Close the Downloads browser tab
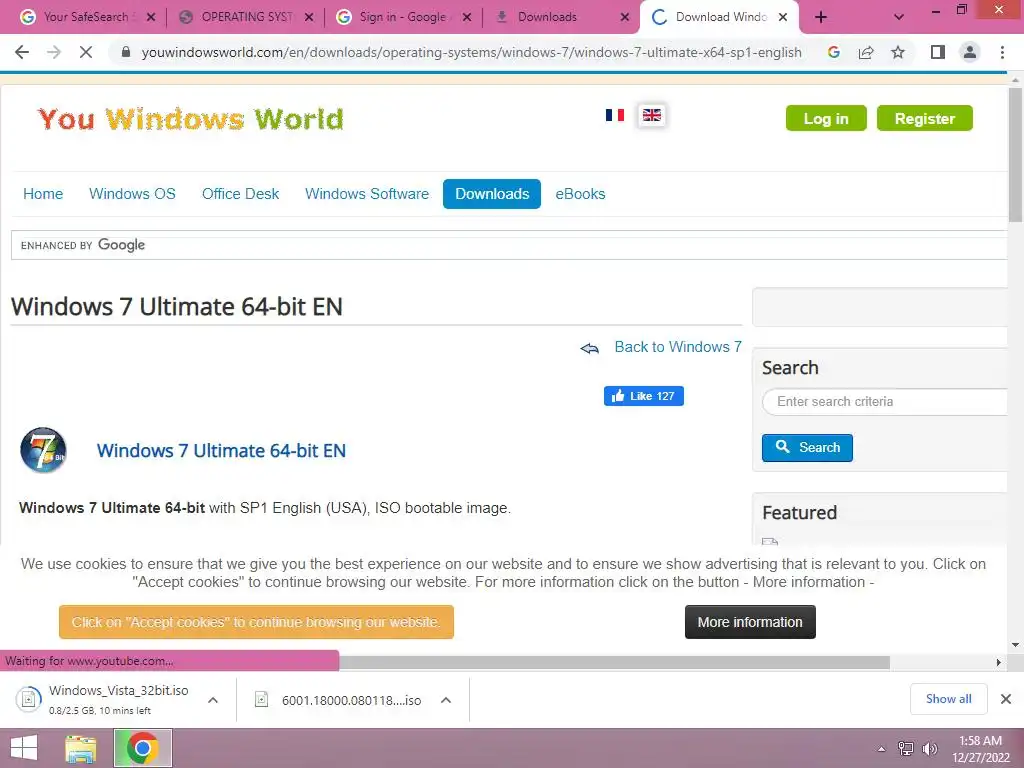Screen dimensions: 1024x768 tap(625, 17)
